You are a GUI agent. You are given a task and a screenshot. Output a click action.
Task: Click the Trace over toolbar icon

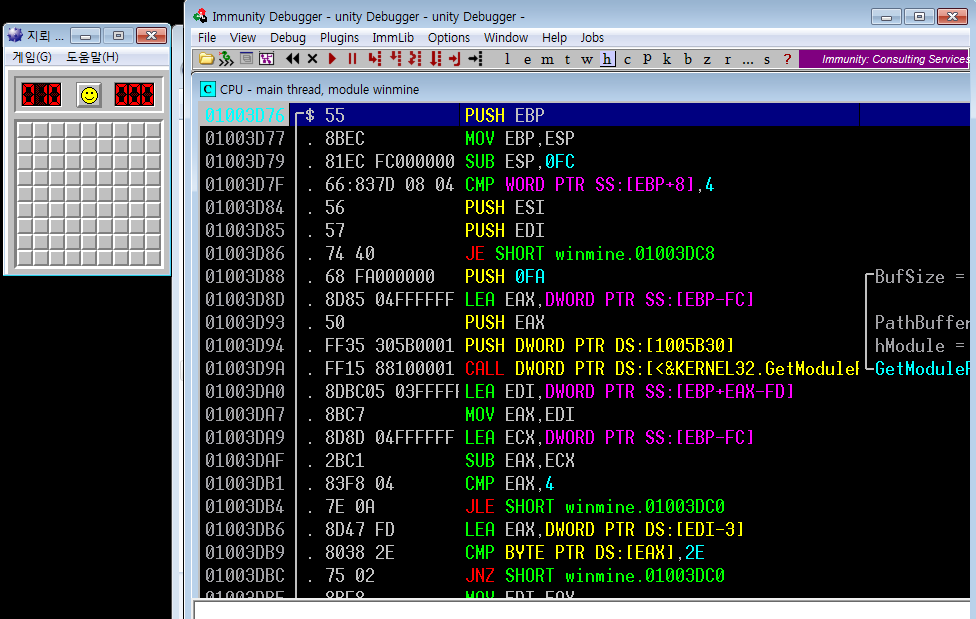(x=436, y=59)
